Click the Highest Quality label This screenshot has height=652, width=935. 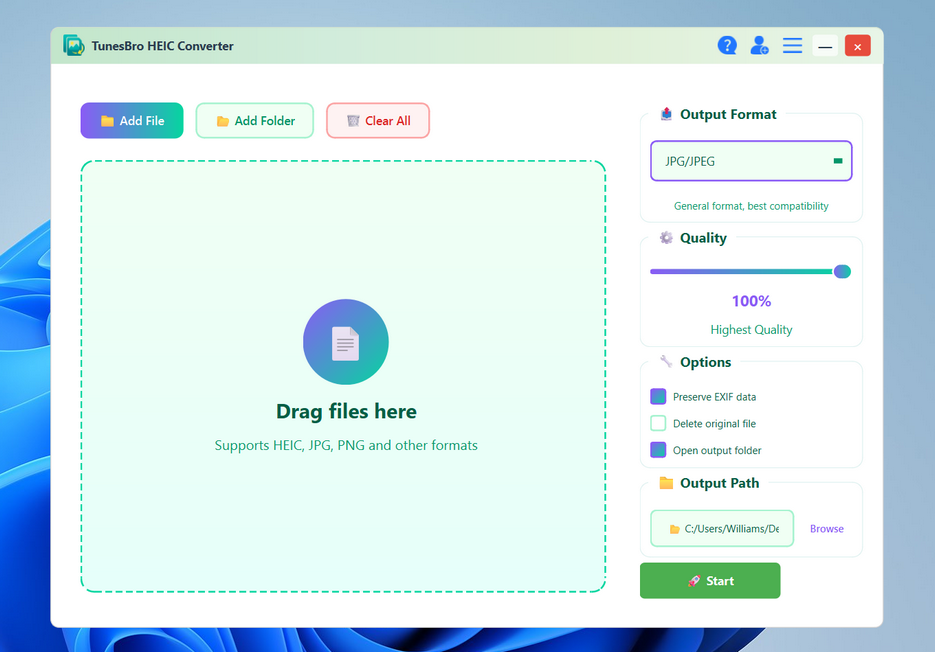[x=751, y=330]
